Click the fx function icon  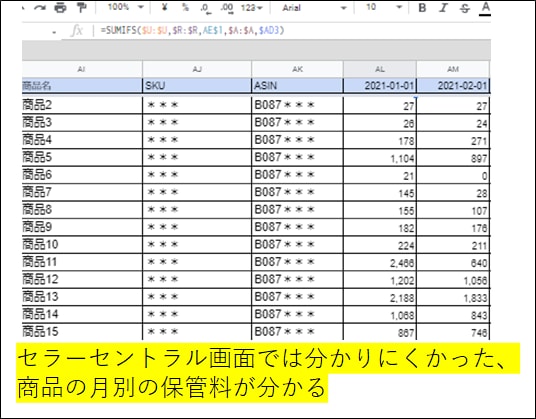(77, 31)
